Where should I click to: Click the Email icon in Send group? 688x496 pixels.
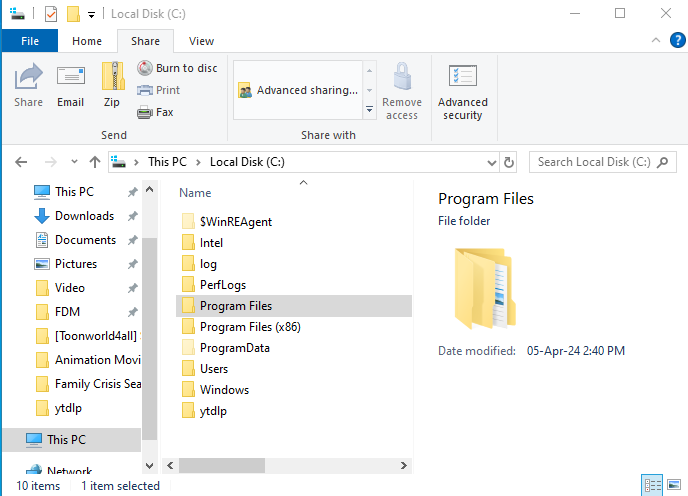(70, 84)
